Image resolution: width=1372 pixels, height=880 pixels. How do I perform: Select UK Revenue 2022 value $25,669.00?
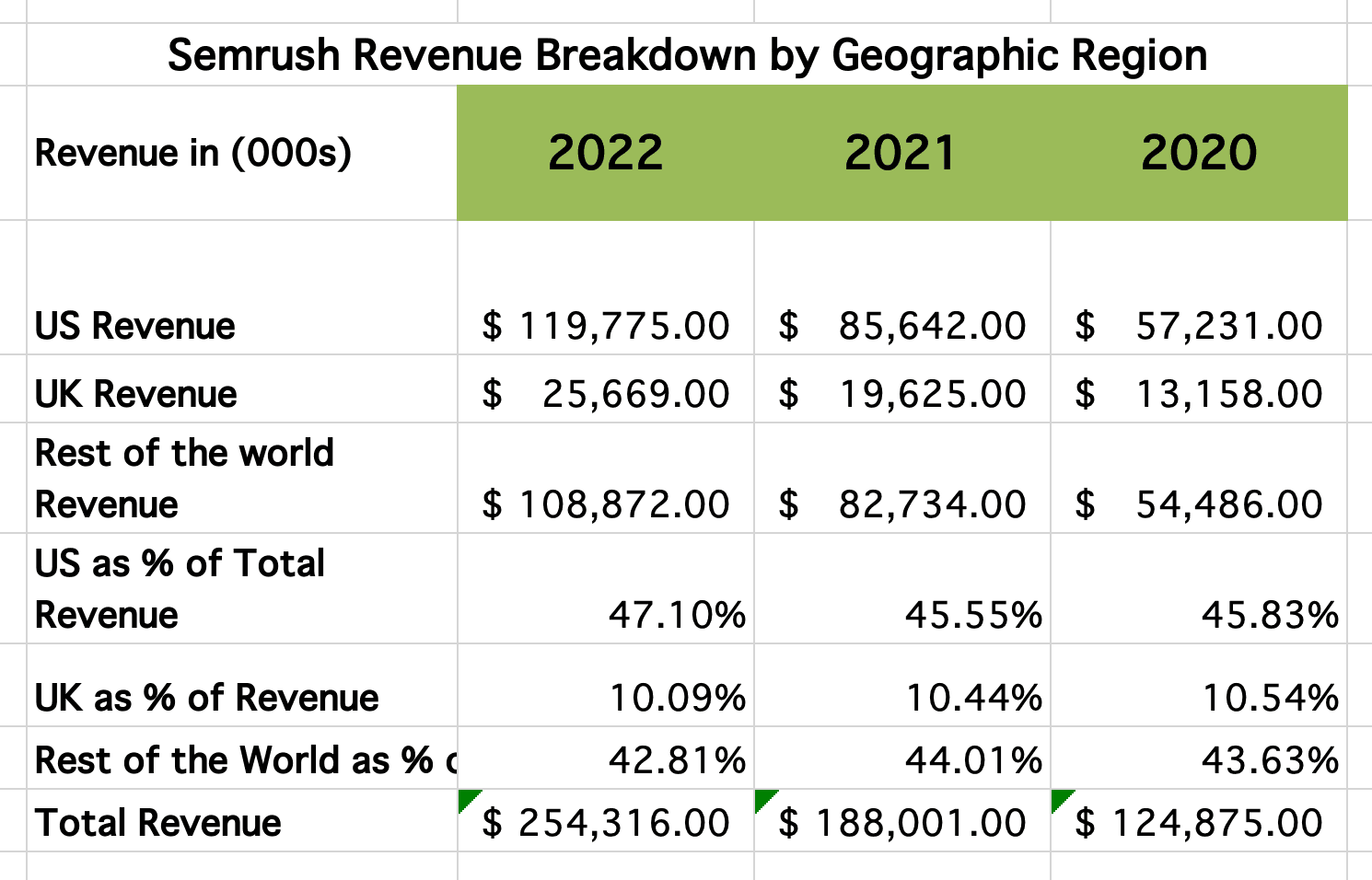click(606, 388)
